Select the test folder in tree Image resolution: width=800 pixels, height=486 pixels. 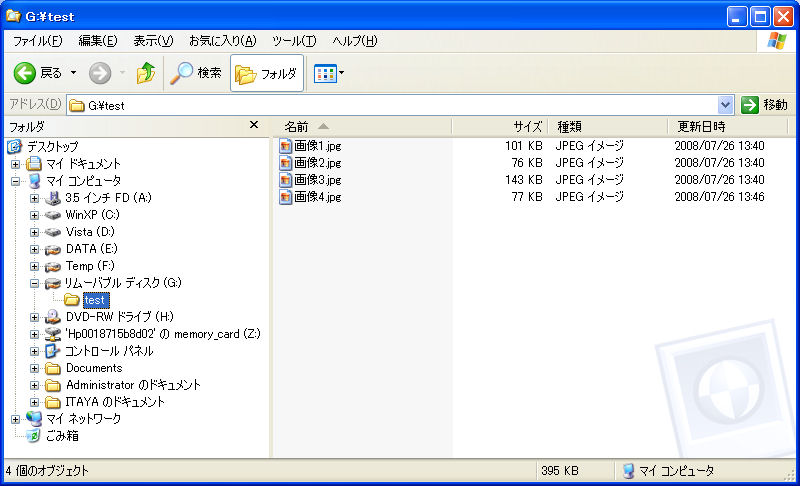96,300
